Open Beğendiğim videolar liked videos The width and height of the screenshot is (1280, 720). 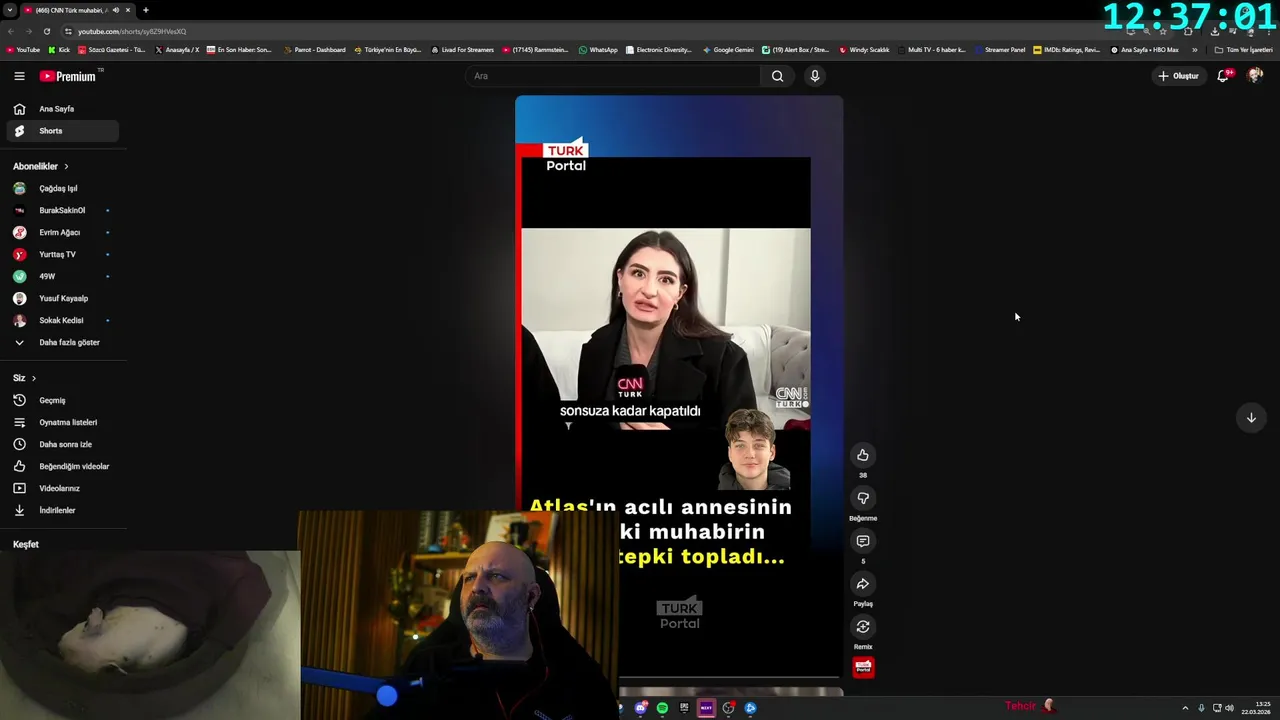(63, 466)
